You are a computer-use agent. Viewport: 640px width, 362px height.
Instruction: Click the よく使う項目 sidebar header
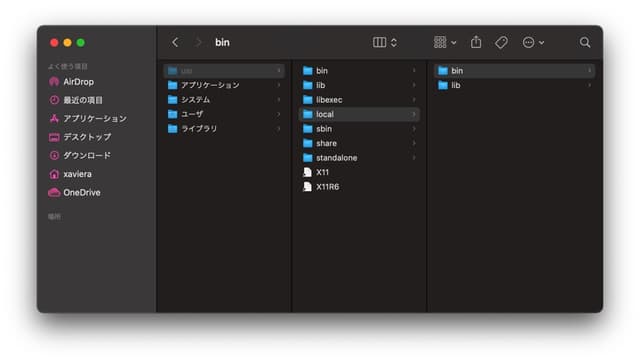68,67
